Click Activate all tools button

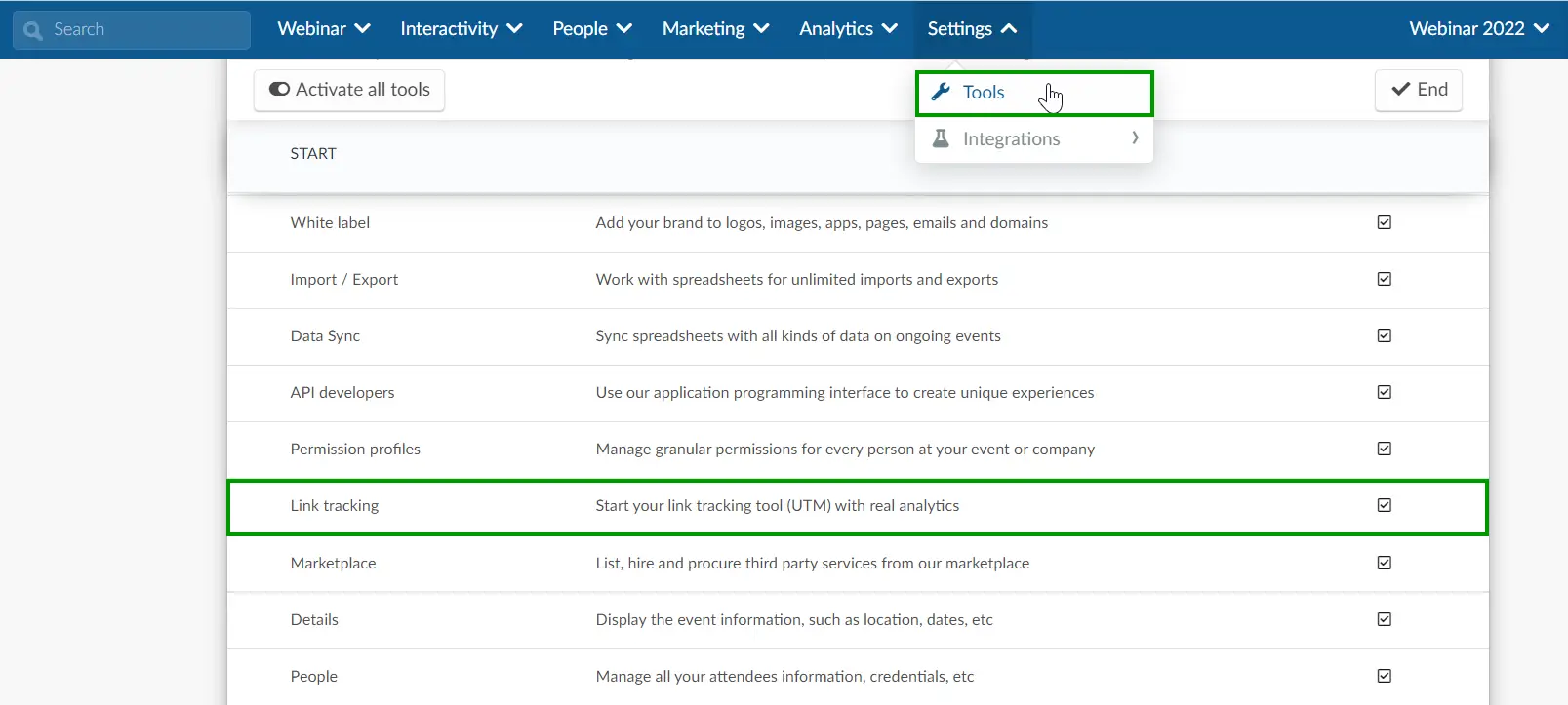tap(349, 90)
